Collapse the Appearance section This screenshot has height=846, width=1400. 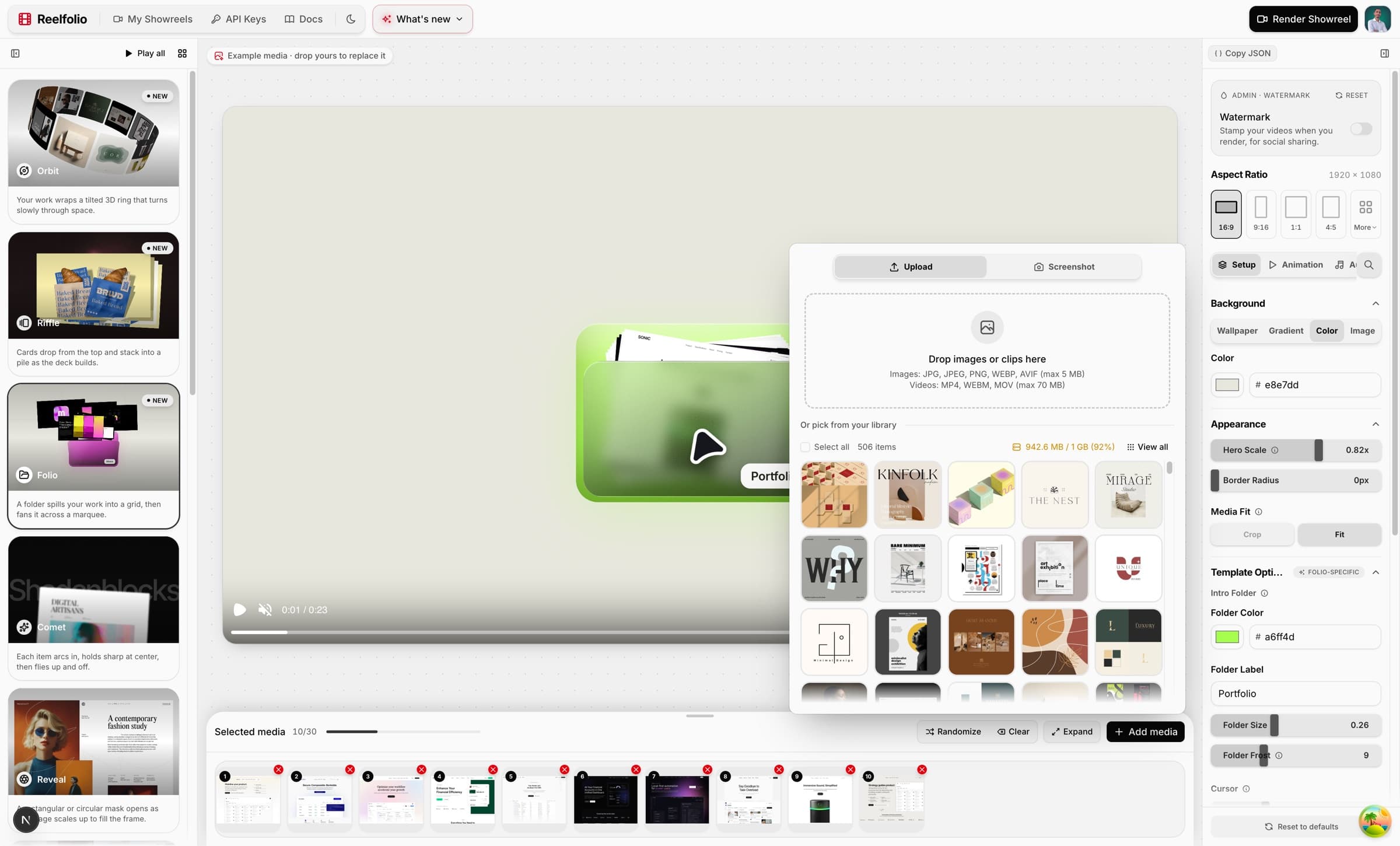pyautogui.click(x=1375, y=424)
